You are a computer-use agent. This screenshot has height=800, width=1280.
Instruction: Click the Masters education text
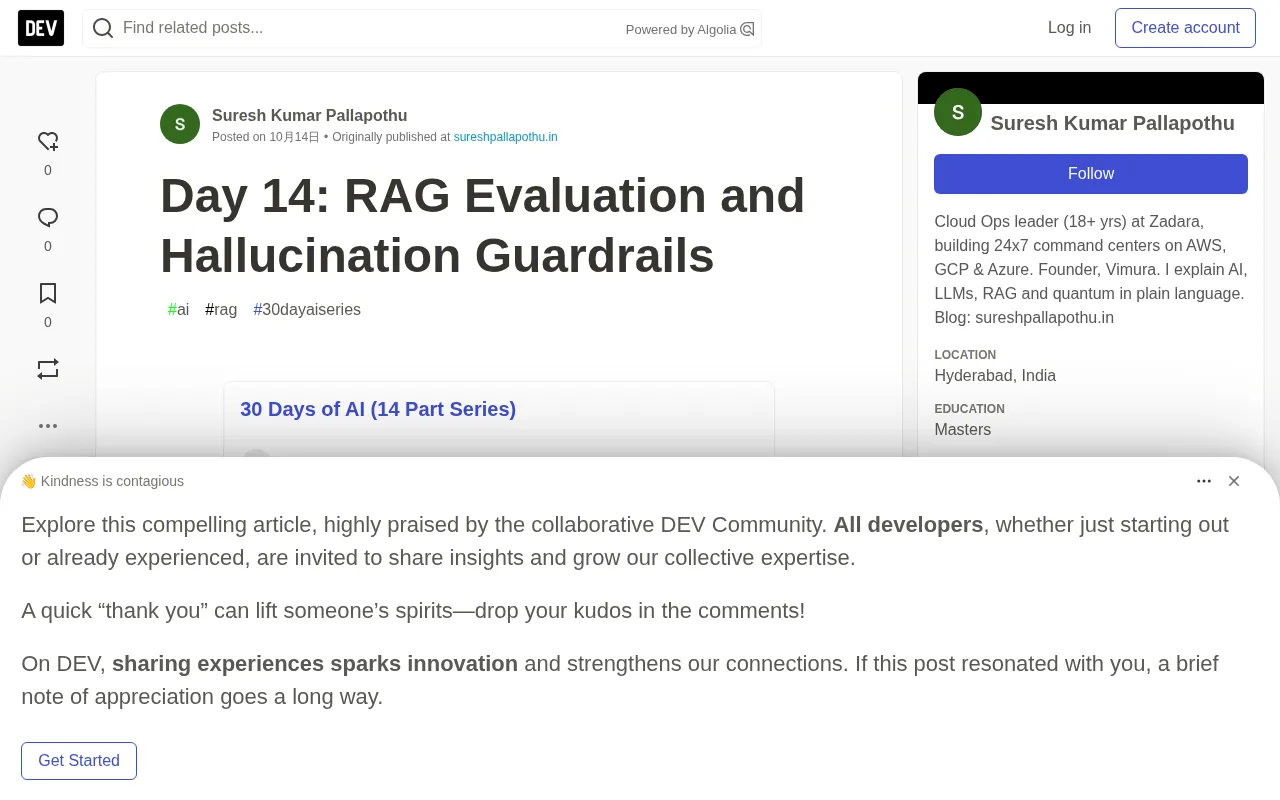[962, 430]
